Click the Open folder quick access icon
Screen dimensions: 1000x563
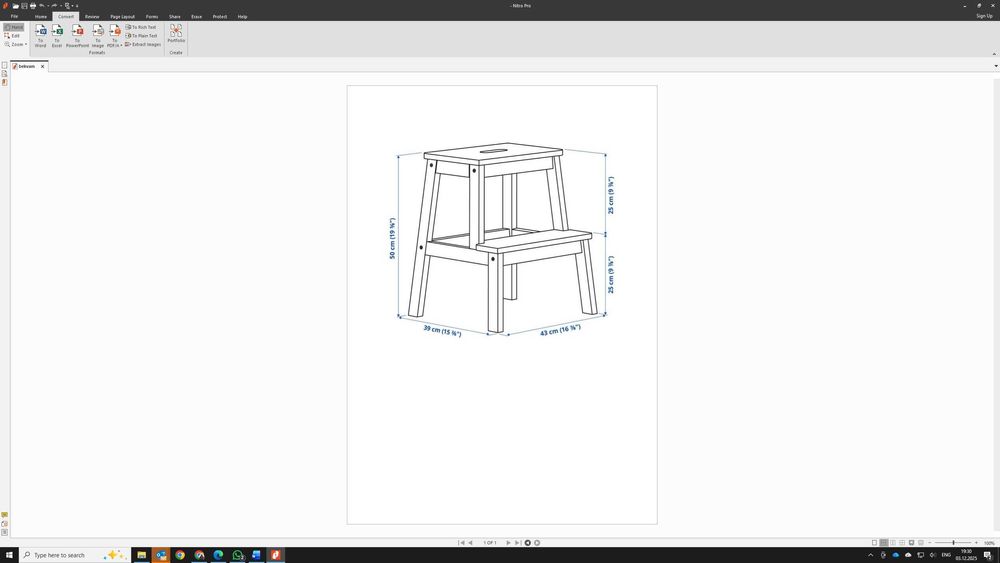tap(15, 6)
